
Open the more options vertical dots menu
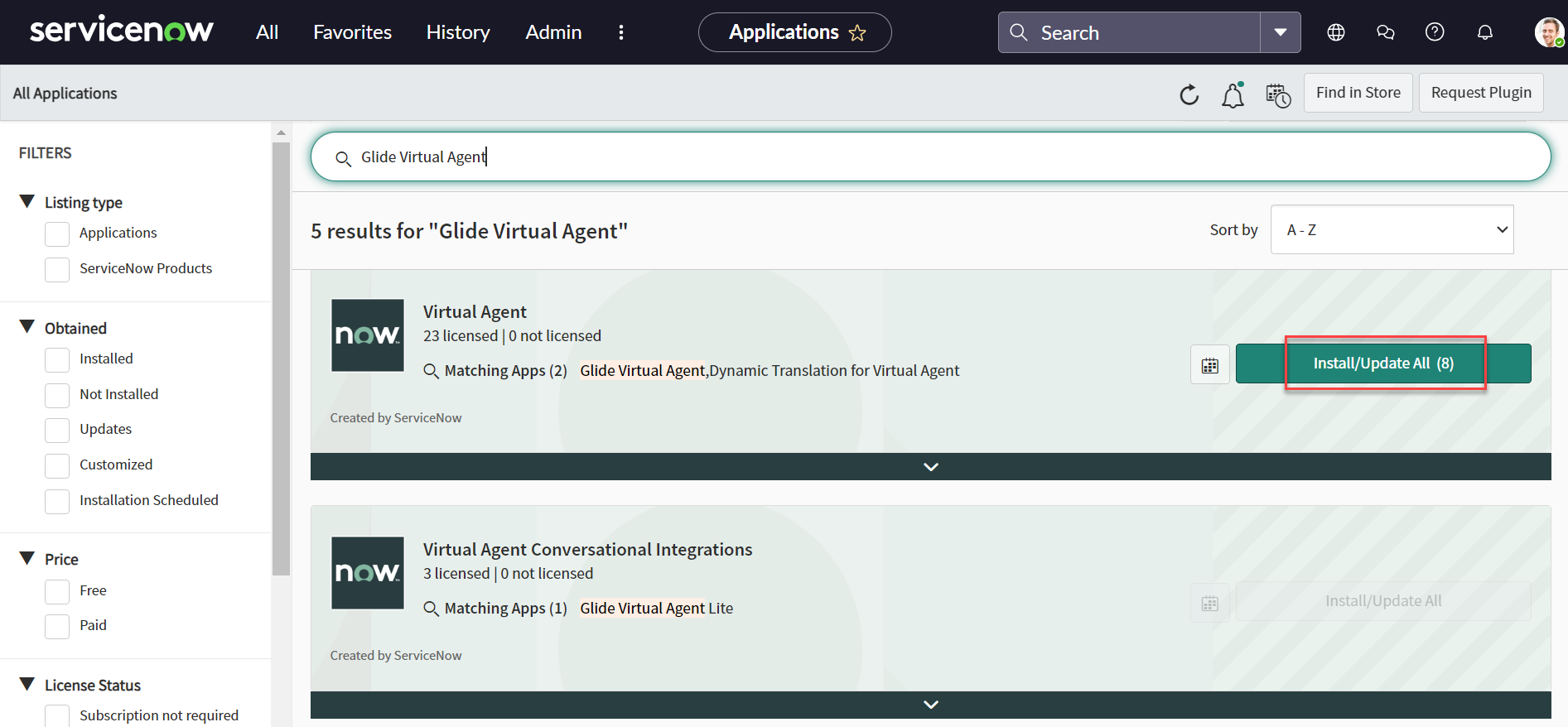(x=620, y=32)
